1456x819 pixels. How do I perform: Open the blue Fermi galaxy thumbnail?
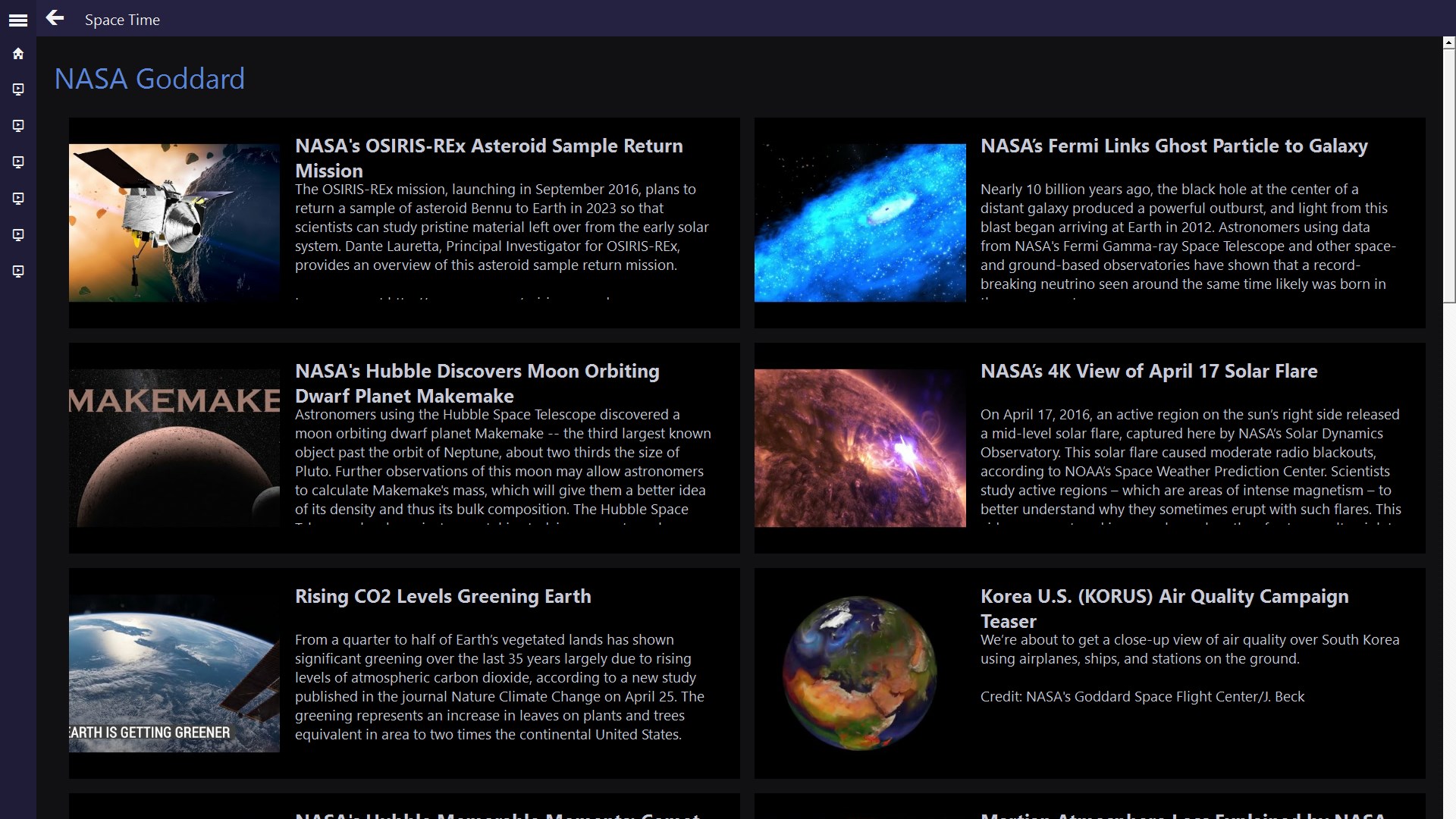tap(860, 223)
